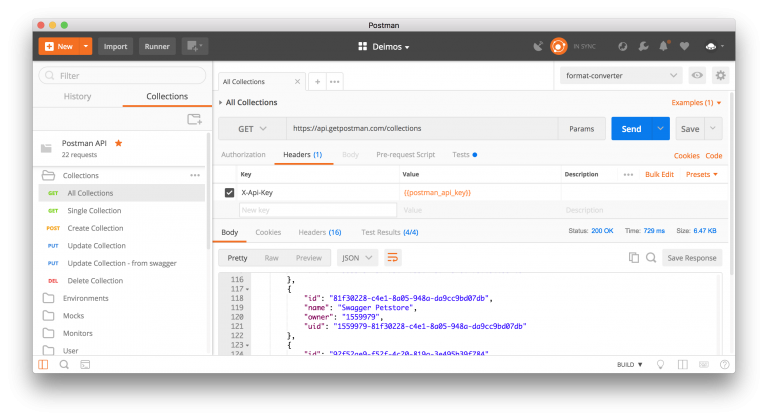Select the Raw response view

(x=271, y=258)
